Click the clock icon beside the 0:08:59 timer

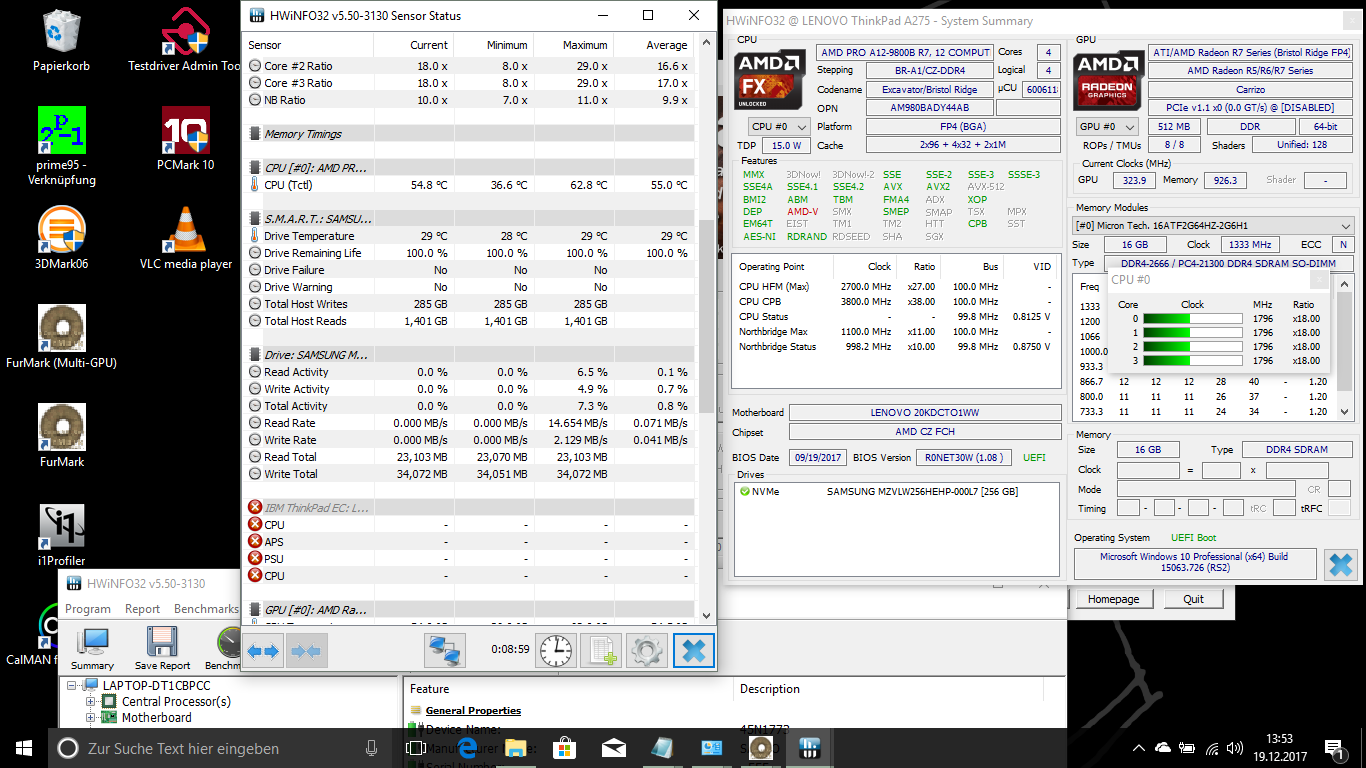pyautogui.click(x=555, y=651)
